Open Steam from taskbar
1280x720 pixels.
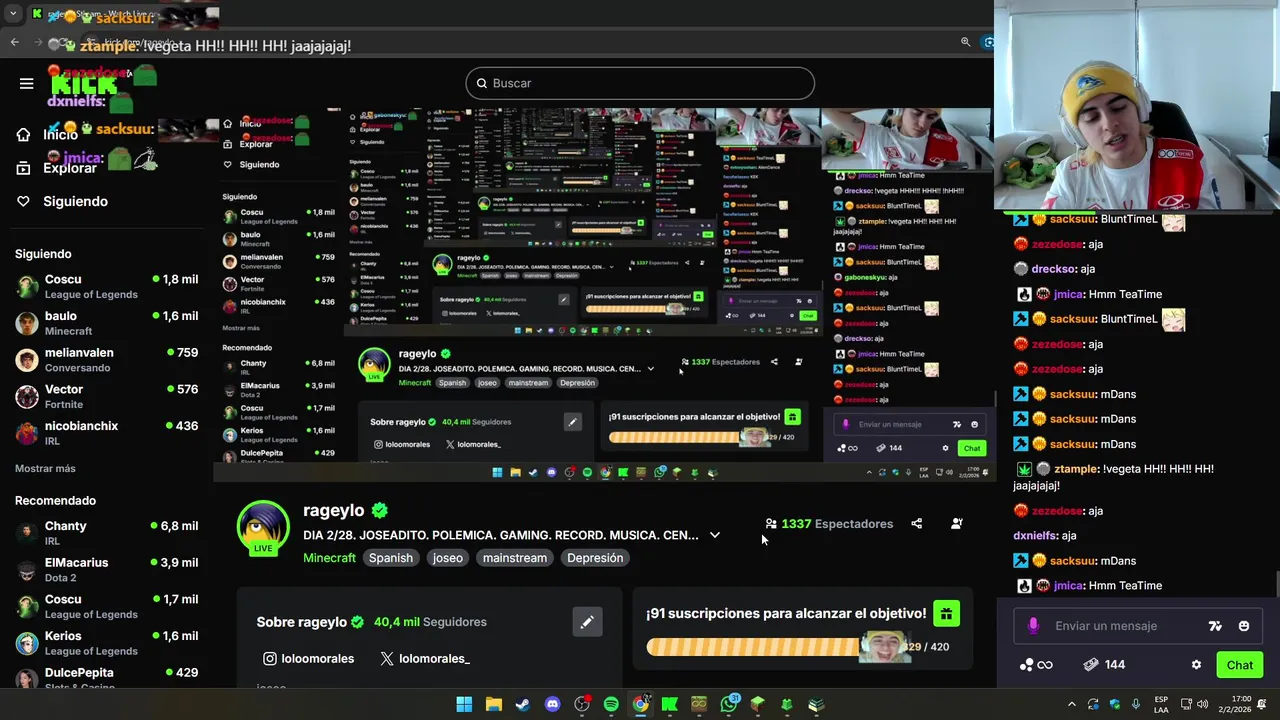pyautogui.click(x=523, y=704)
